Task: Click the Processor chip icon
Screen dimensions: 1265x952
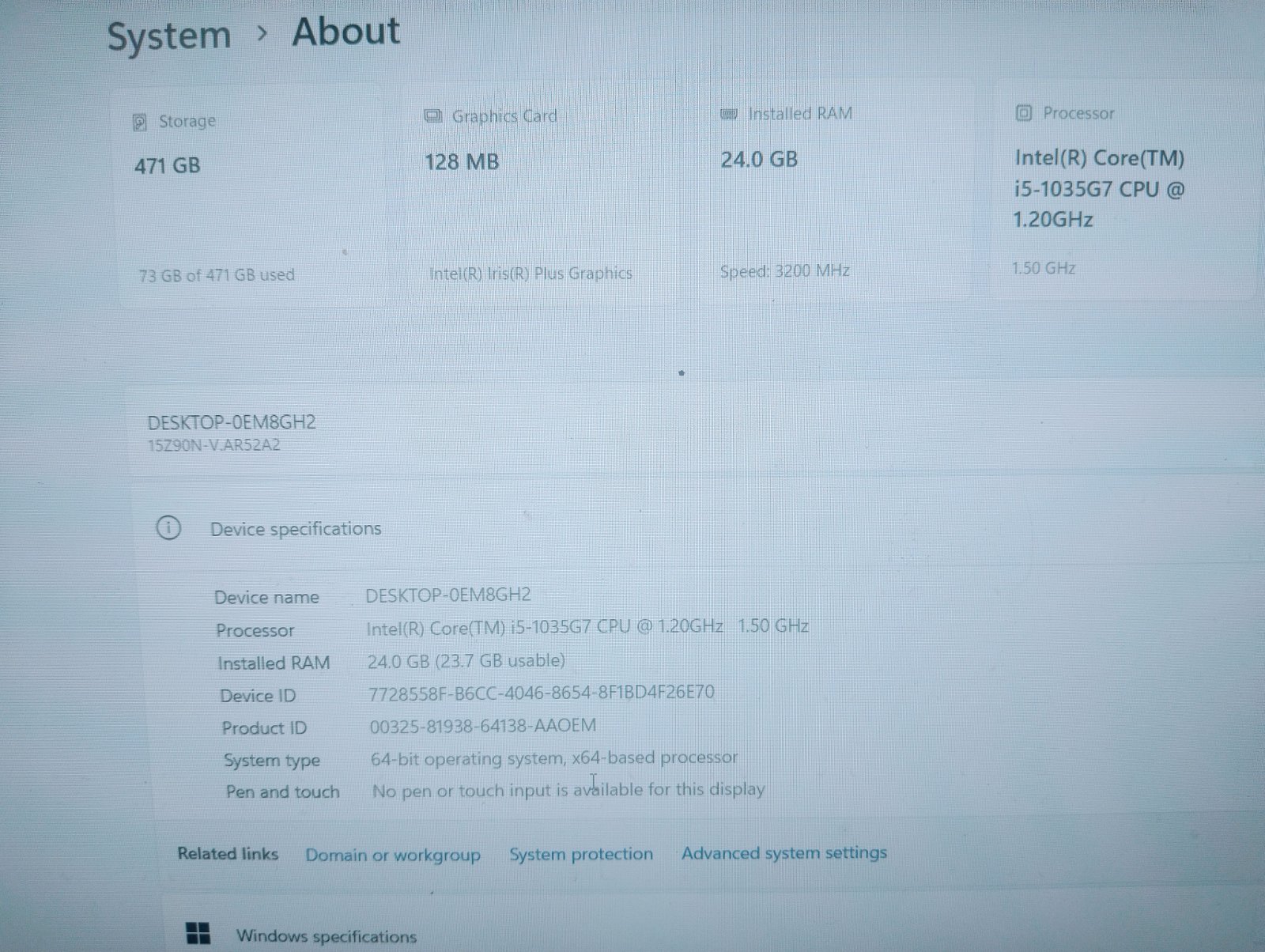Action: [x=1023, y=113]
